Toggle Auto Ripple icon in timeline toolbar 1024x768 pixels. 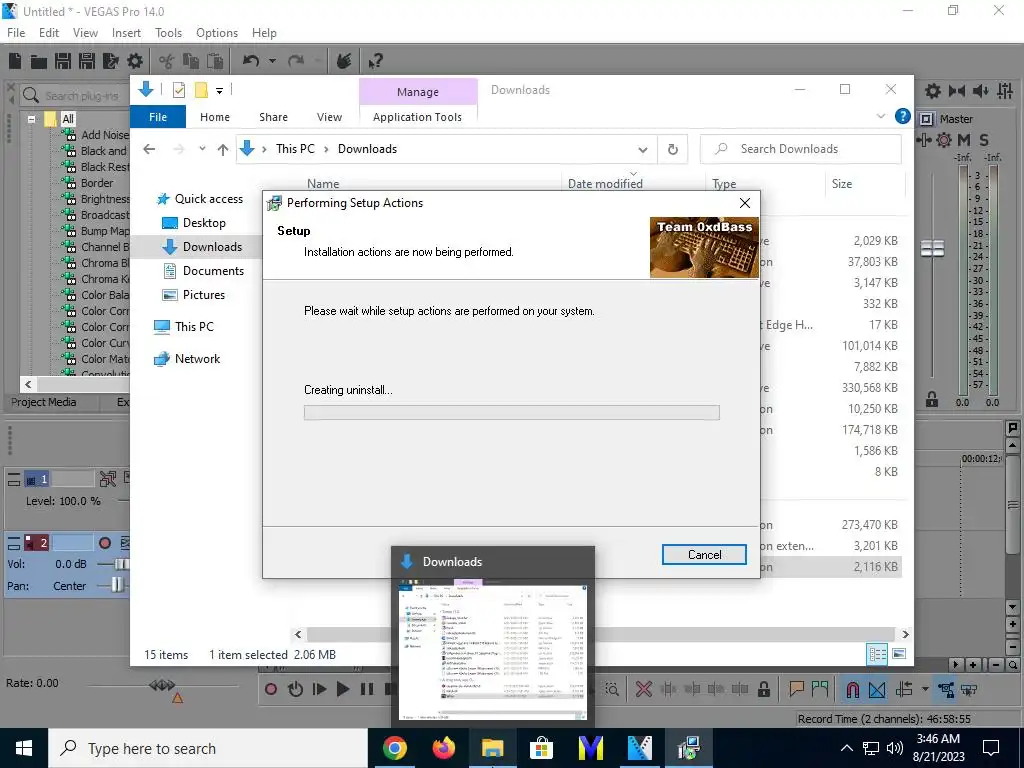(905, 689)
